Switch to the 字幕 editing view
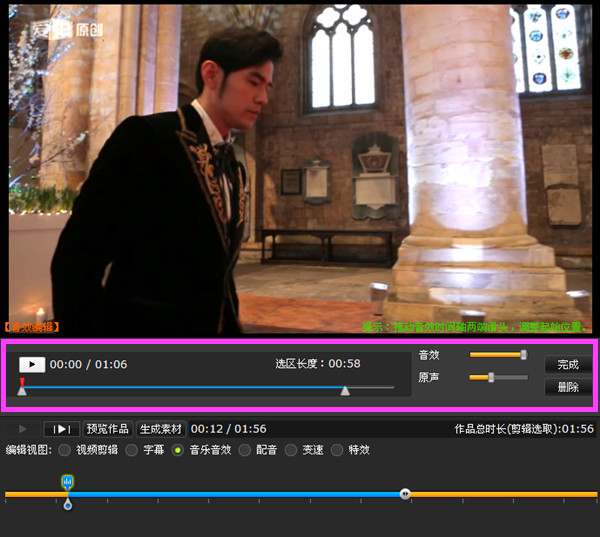Viewport: 600px width, 537px height. point(131,451)
